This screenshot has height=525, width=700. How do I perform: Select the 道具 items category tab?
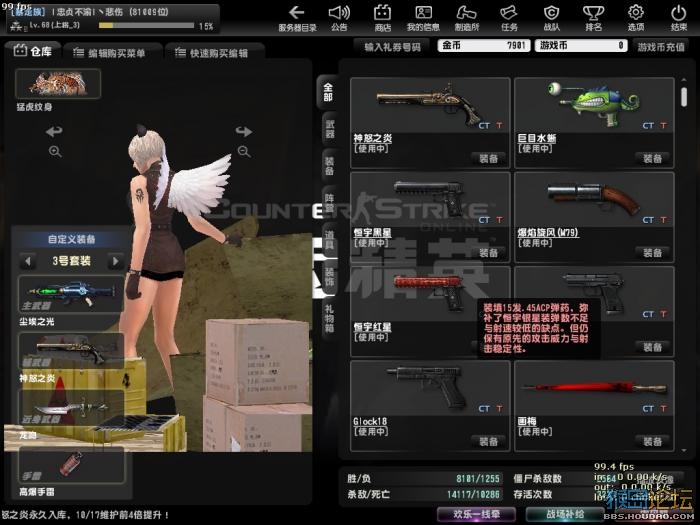pyautogui.click(x=329, y=240)
